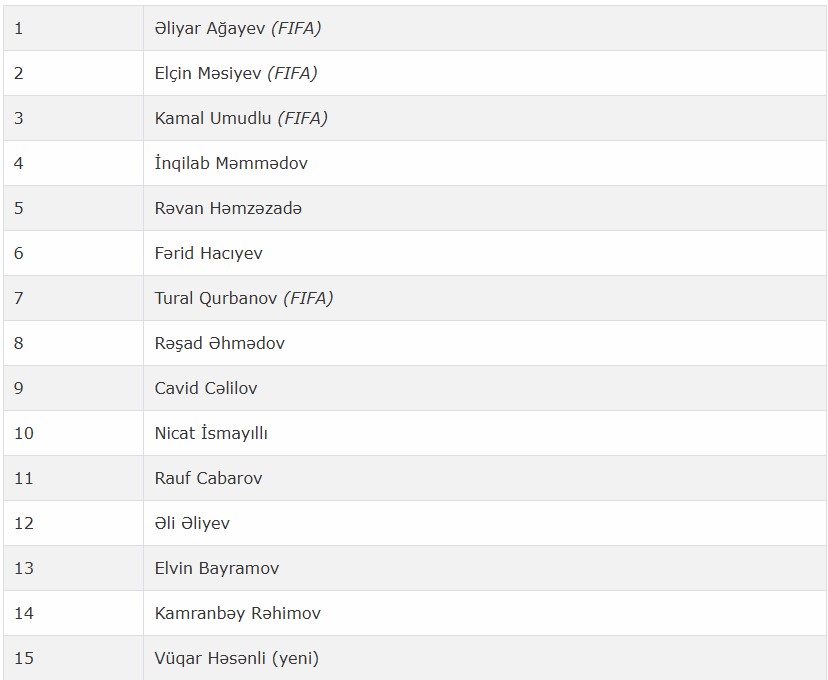Select the number 15 index cell

pos(73,658)
